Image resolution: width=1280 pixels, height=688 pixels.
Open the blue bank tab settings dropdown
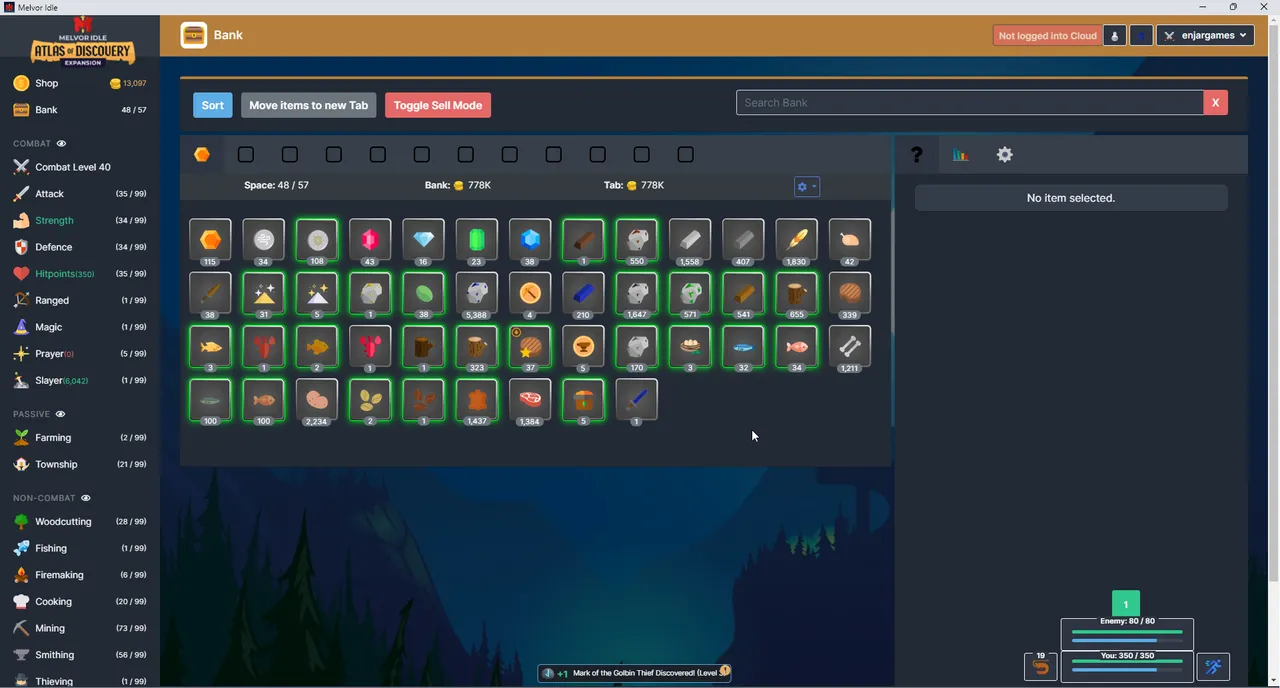(x=807, y=187)
